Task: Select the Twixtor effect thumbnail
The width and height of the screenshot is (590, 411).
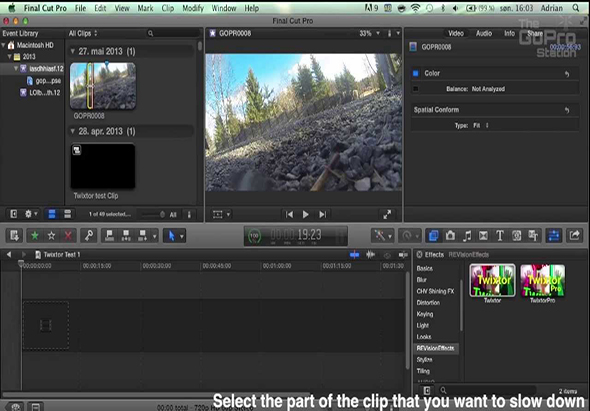Action: point(492,280)
